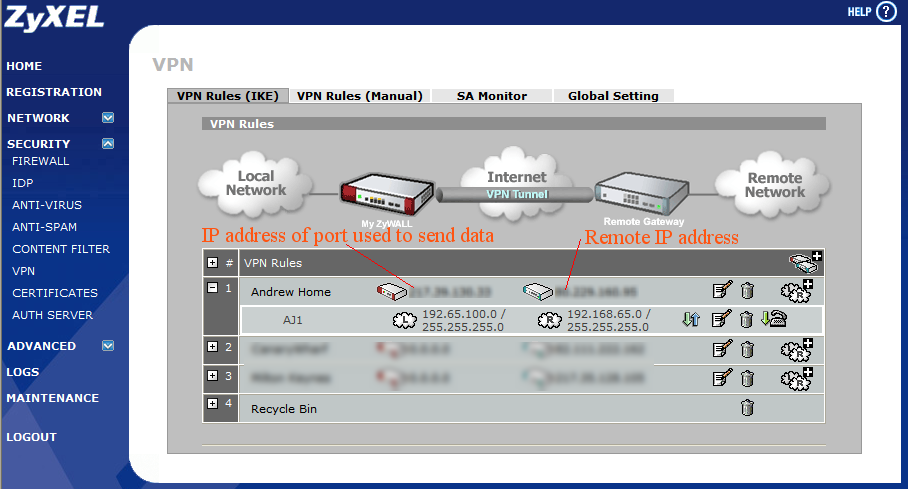This screenshot has height=489, width=908.
Task: Add a new gateway policy in header
Action: click(x=805, y=263)
